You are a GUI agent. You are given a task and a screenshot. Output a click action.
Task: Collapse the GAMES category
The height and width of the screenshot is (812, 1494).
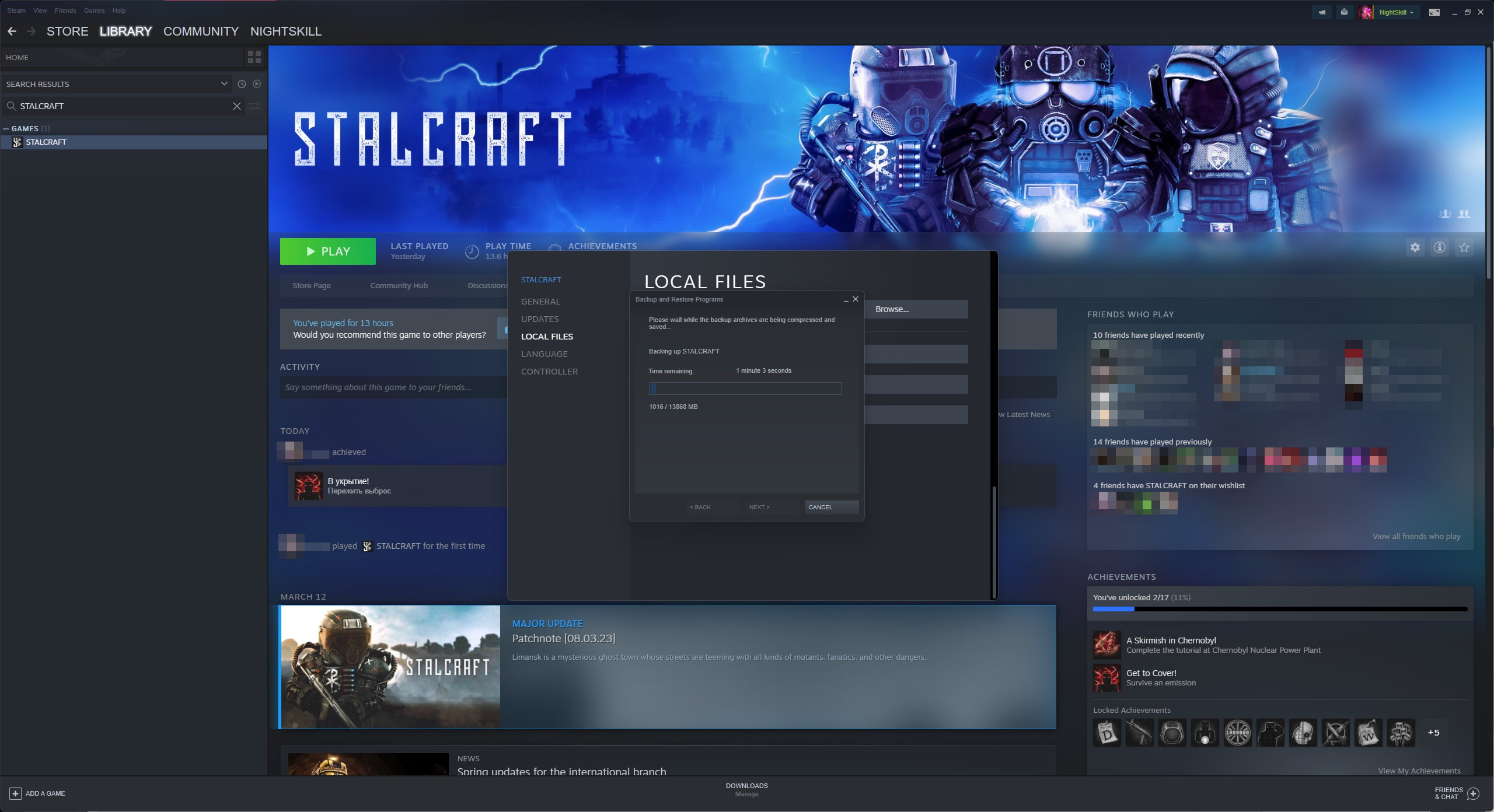coord(6,128)
